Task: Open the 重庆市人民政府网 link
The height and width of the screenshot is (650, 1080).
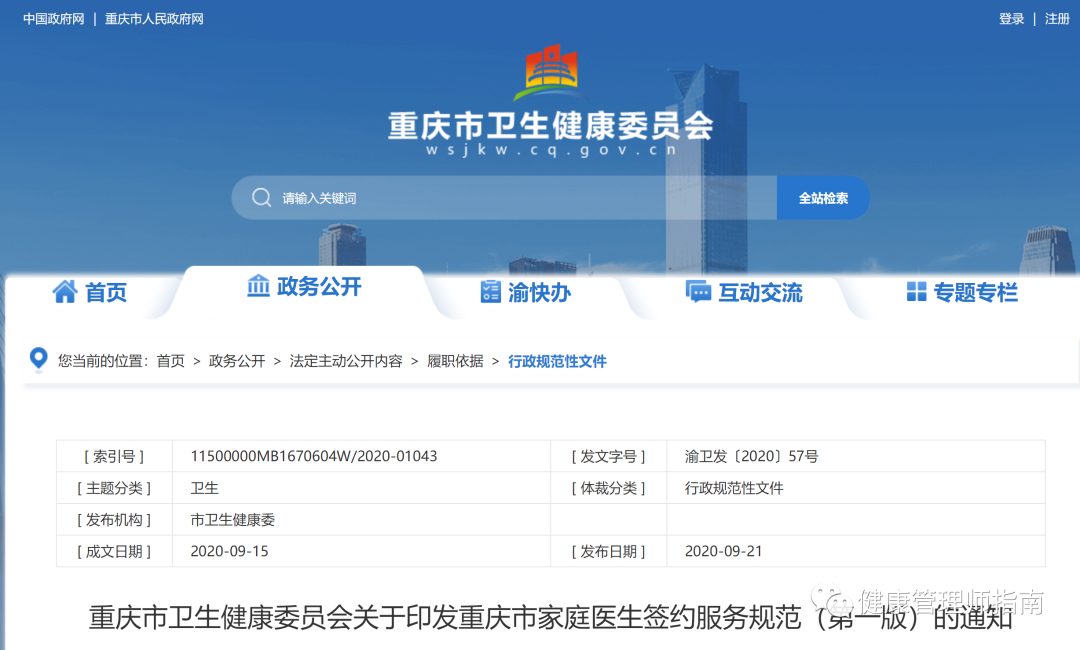Action: tap(154, 19)
